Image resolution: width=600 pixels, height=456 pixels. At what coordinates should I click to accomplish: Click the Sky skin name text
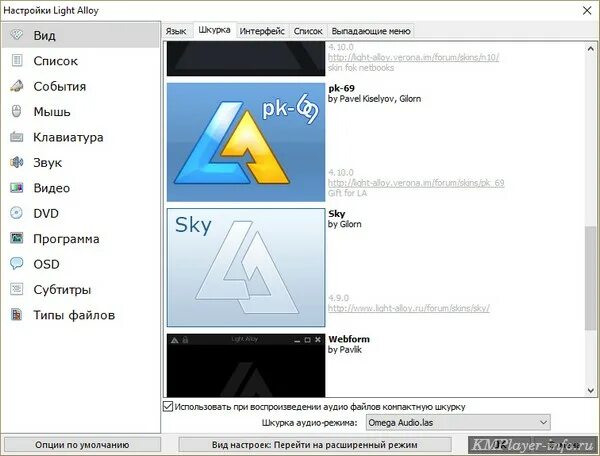[x=336, y=214]
